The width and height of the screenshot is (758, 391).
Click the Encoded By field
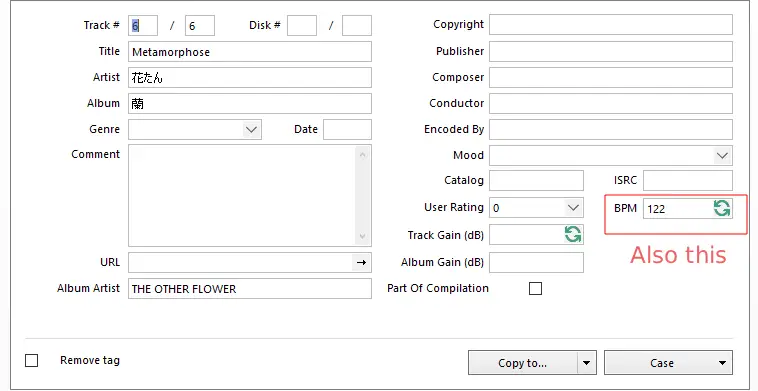pos(611,130)
